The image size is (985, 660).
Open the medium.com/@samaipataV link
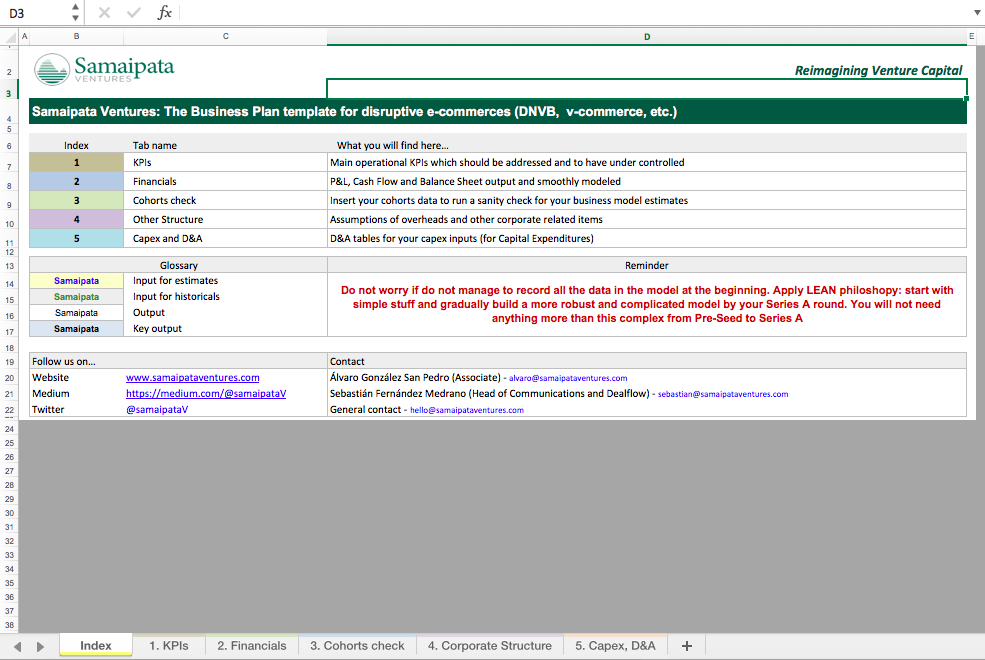[206, 393]
